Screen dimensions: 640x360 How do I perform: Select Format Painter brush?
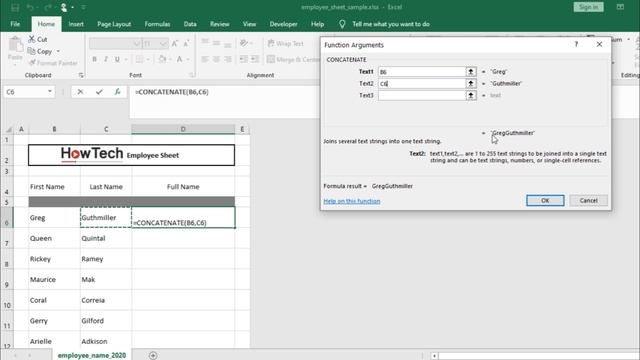[53, 63]
